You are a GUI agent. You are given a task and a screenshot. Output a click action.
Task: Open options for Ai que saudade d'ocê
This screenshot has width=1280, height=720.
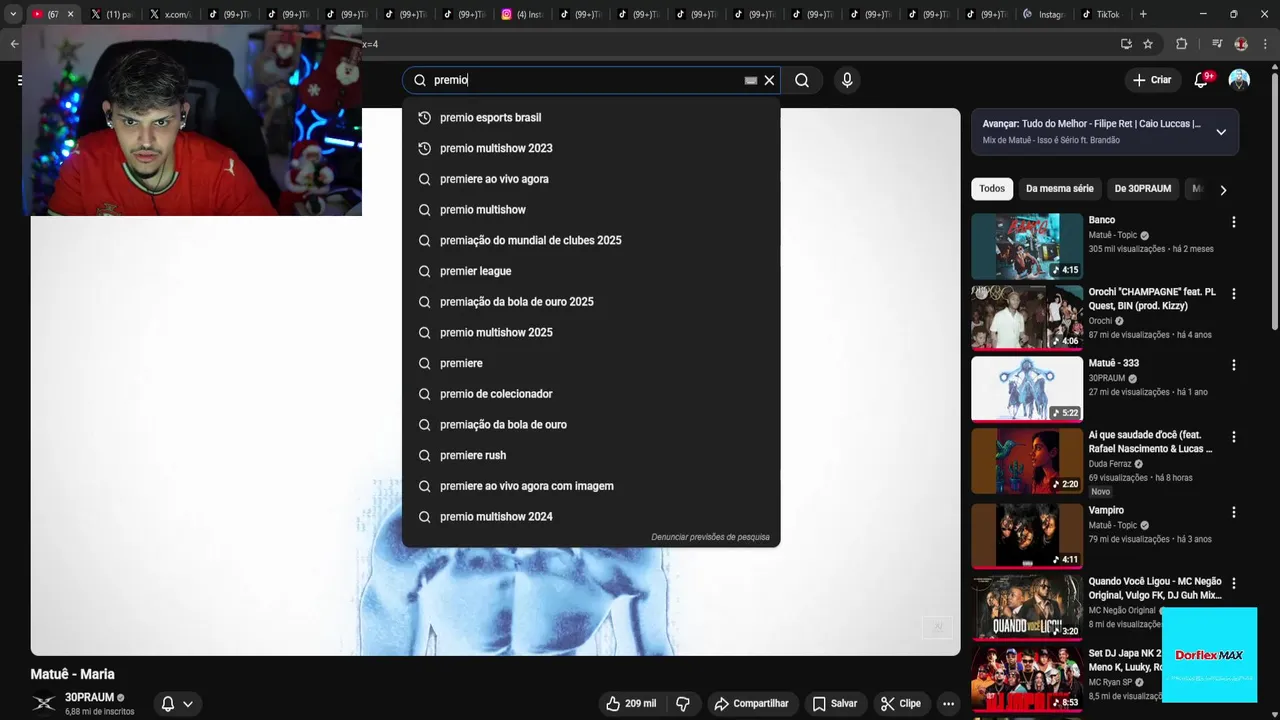1233,437
